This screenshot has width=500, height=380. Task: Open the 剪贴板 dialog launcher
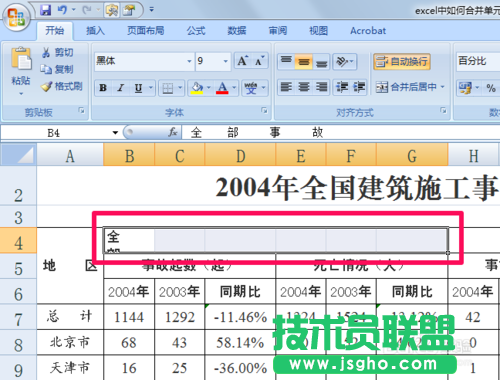[81, 110]
